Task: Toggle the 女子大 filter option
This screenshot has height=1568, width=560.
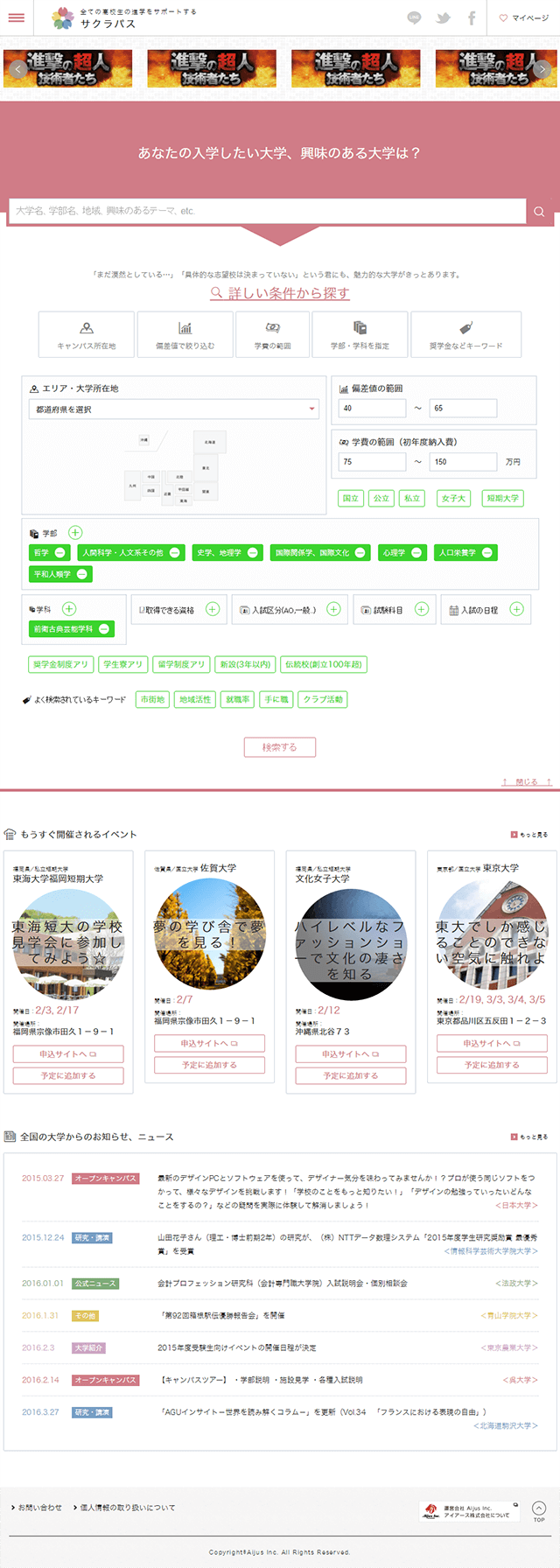Action: (453, 498)
